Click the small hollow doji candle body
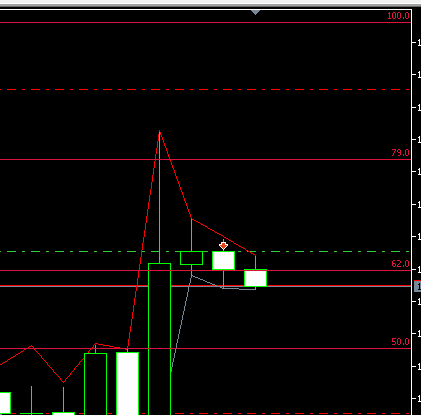 191,258
